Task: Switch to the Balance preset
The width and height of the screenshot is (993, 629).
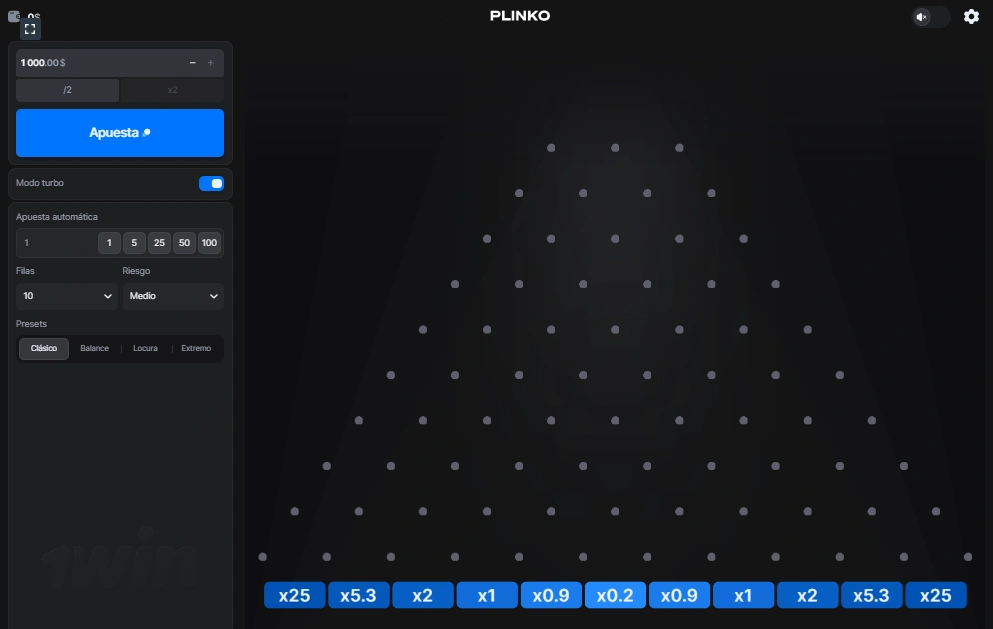Action: pyautogui.click(x=94, y=348)
